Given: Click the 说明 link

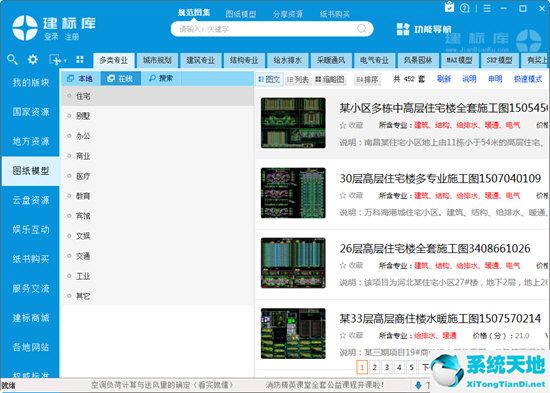Looking at the screenshot, I should pyautogui.click(x=469, y=79).
